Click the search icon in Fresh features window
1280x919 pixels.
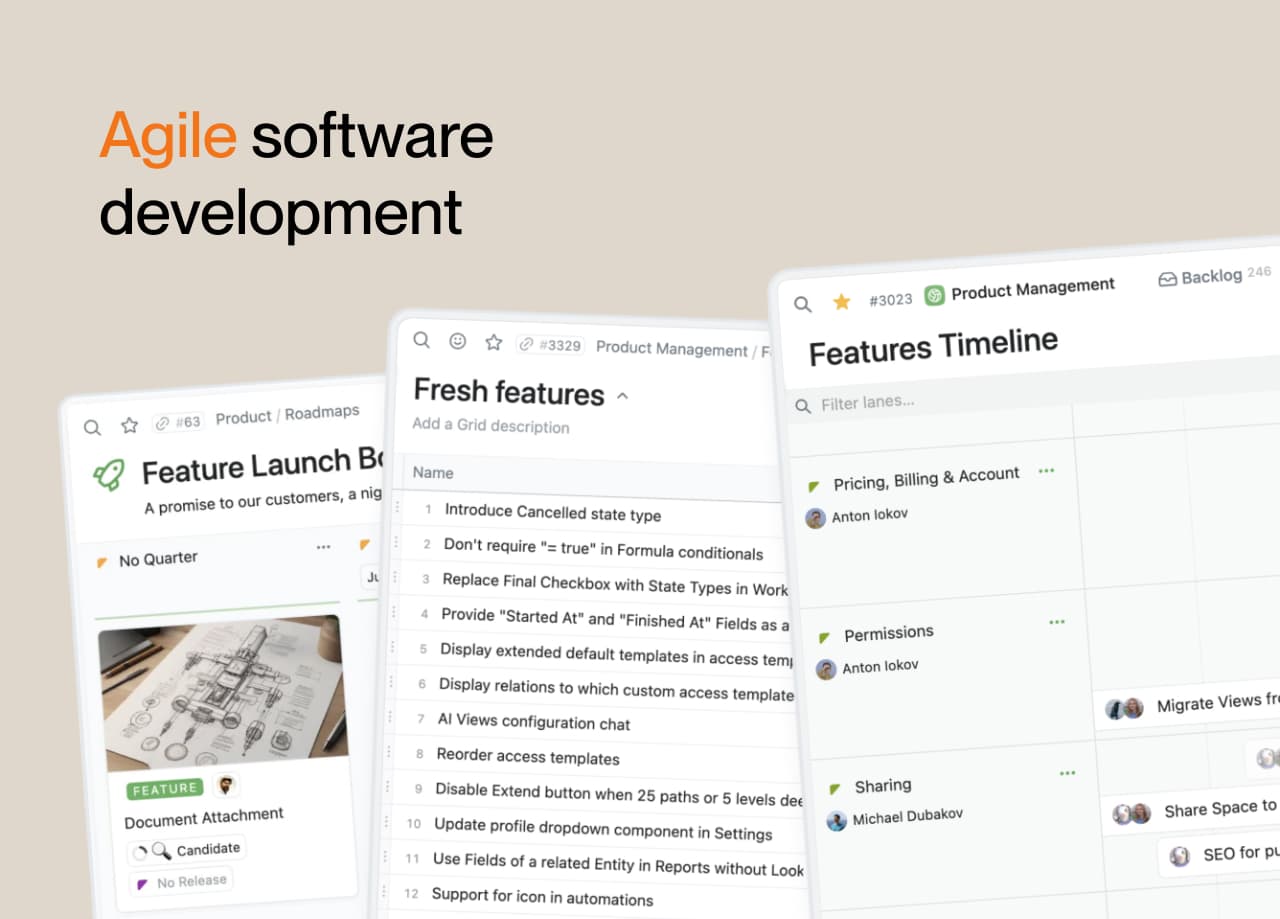(x=422, y=340)
